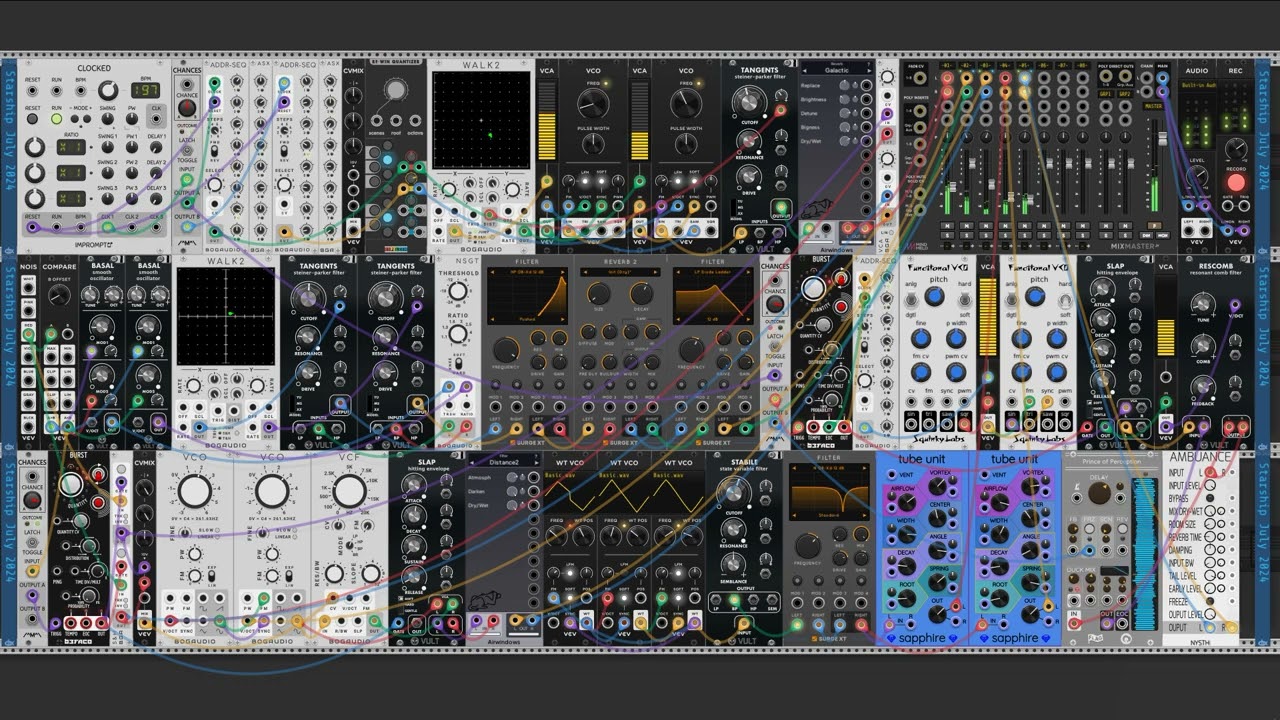The width and height of the screenshot is (1280, 720).
Task: Click the CLK 2 output jack on Clocked
Action: tap(133, 227)
